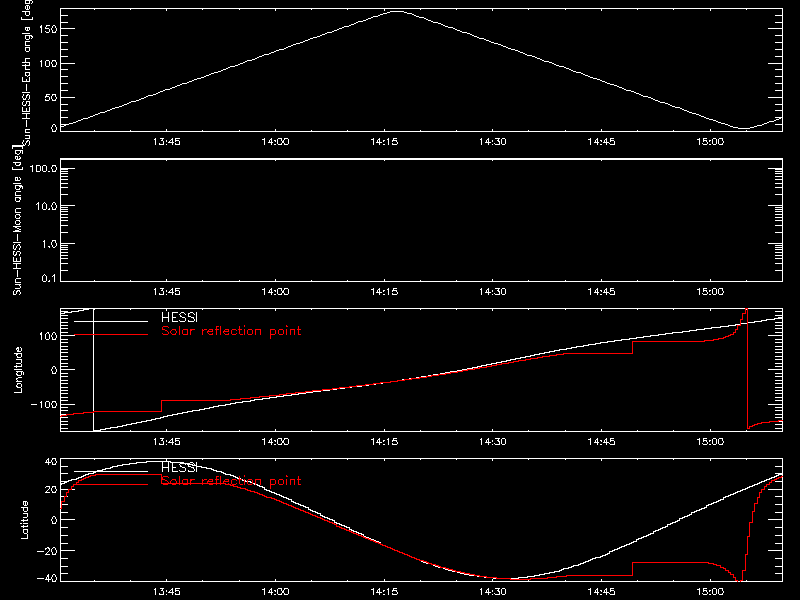
Task: Click 15:00 tick below Latitude plot
Action: [710, 592]
